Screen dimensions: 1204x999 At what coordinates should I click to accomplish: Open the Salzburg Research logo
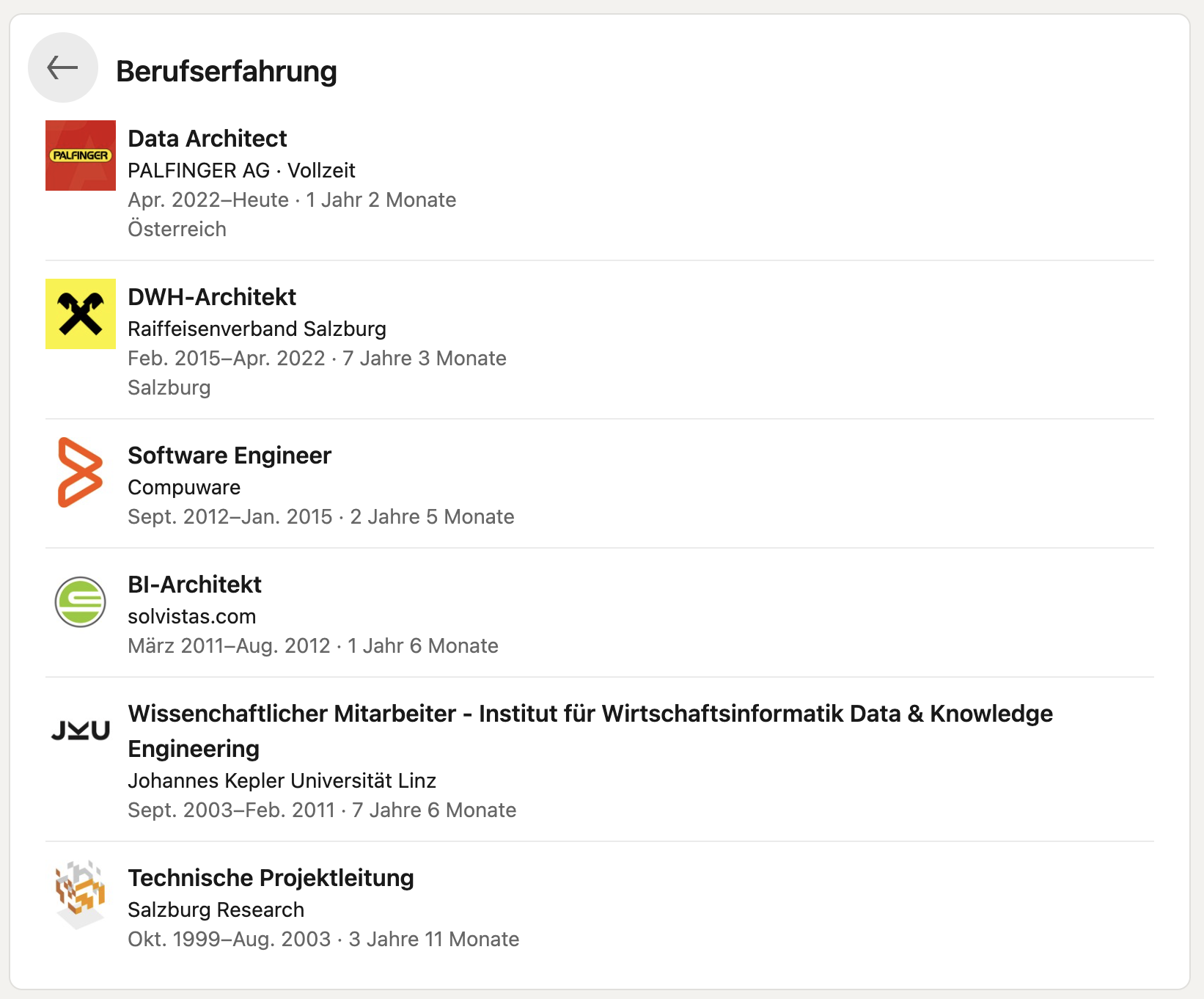[81, 895]
